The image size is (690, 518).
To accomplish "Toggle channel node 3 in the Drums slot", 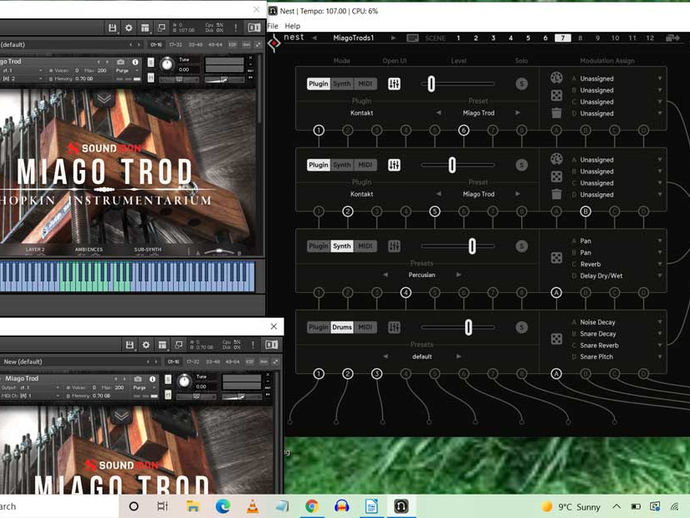I will point(377,374).
